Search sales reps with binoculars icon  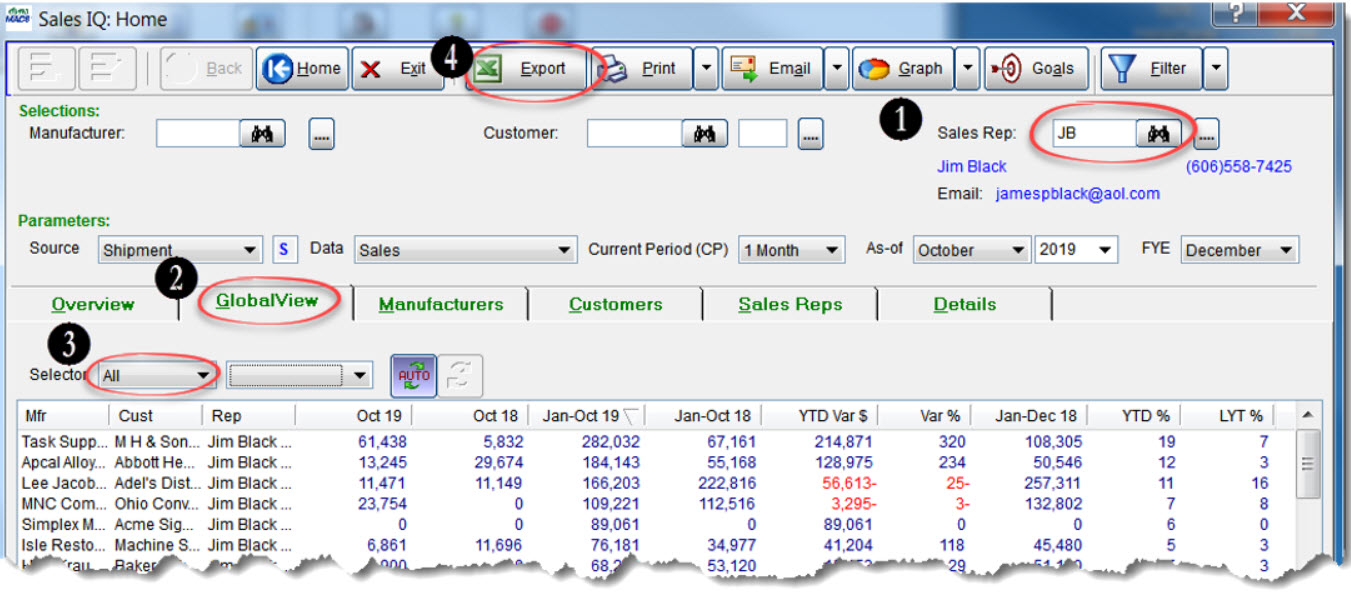coord(1159,132)
